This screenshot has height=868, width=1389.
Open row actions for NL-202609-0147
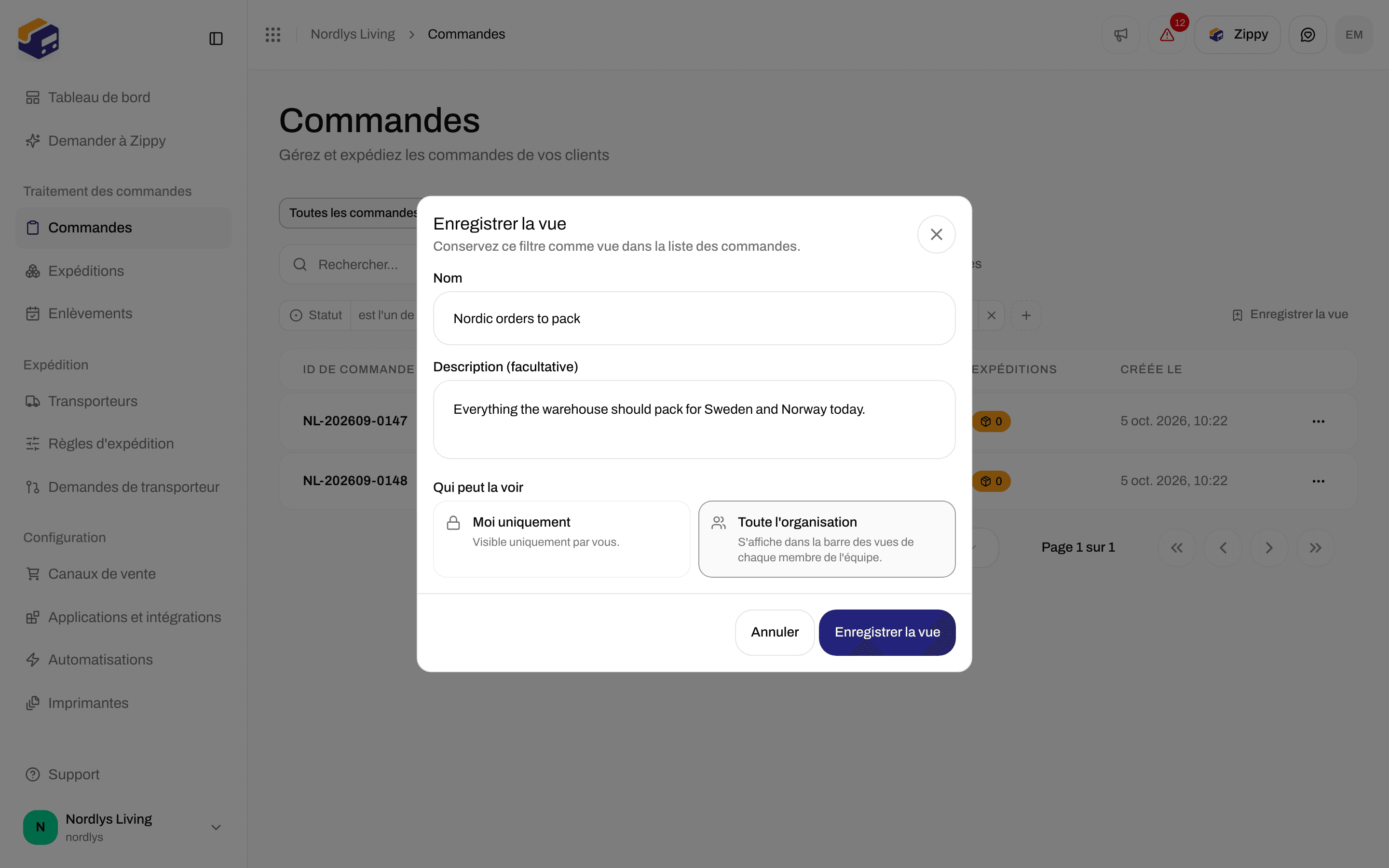tap(1319, 421)
